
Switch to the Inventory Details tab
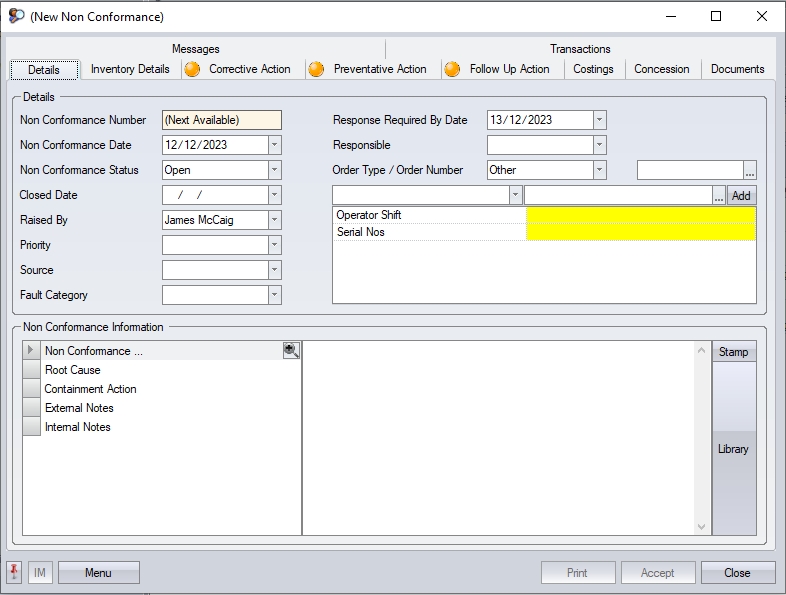(x=130, y=69)
